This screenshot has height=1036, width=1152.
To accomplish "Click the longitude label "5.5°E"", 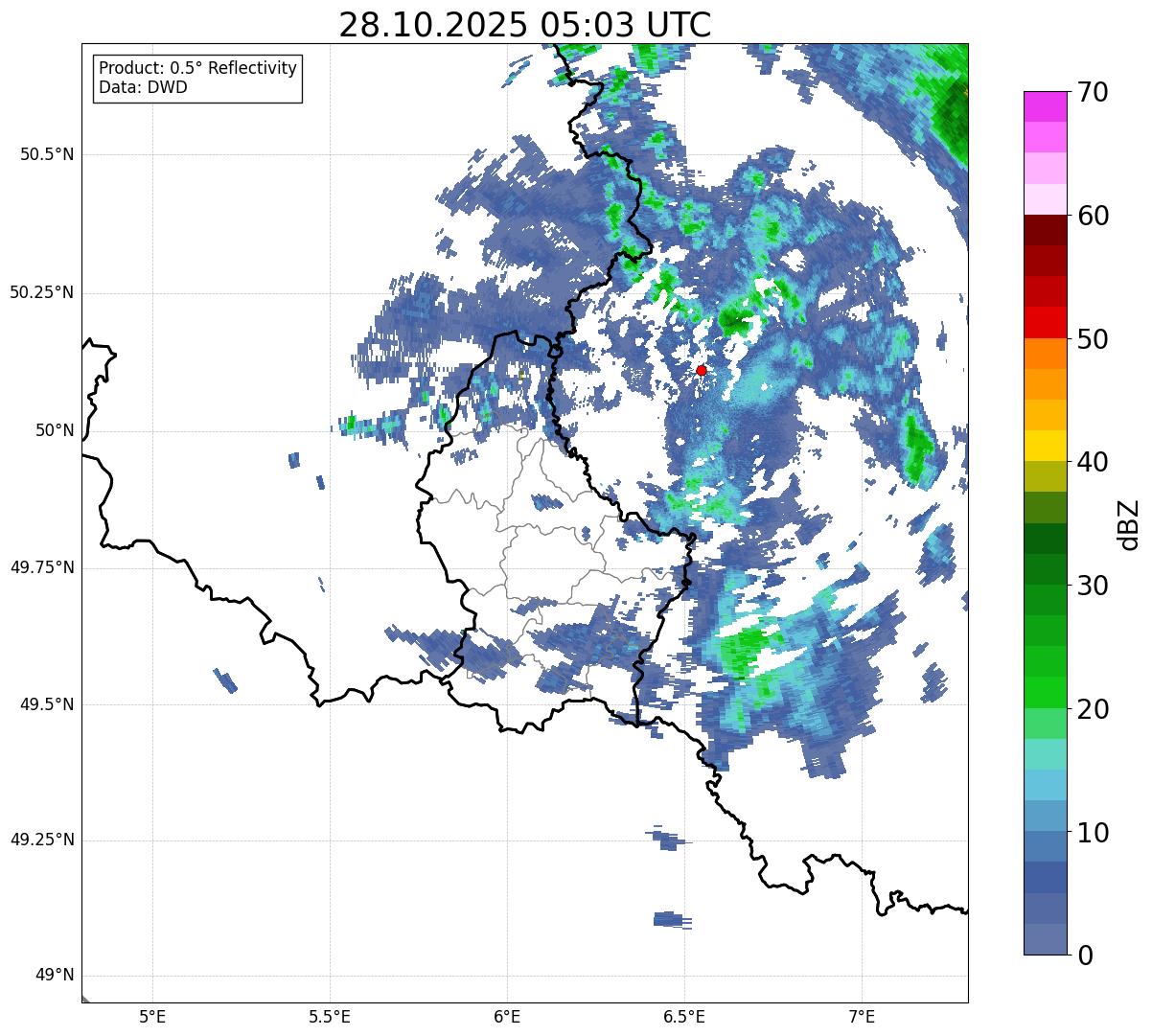I will point(330,1016).
